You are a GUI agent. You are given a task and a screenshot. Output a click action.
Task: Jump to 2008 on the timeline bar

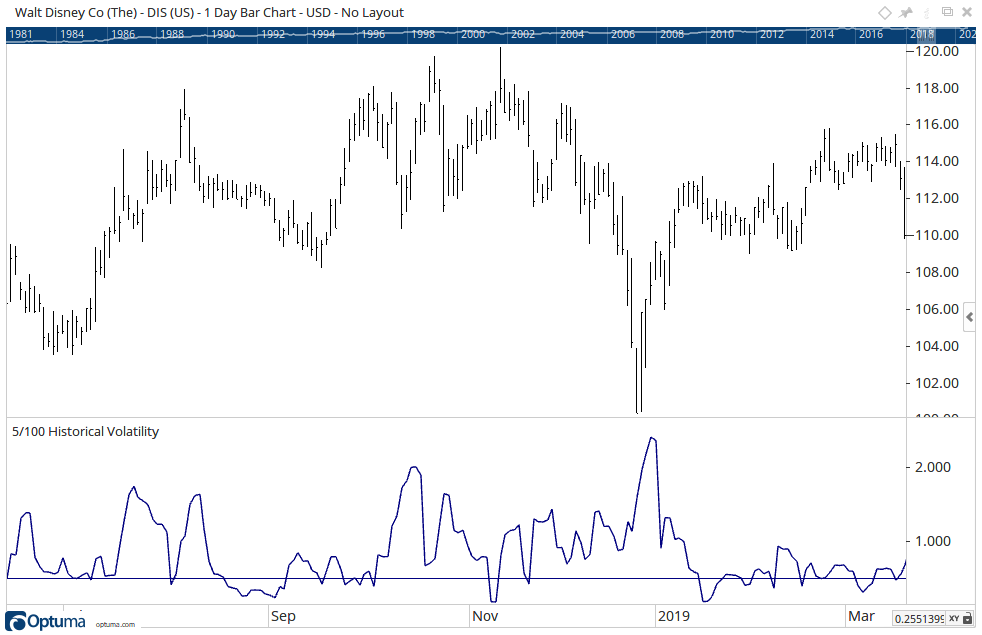(672, 34)
